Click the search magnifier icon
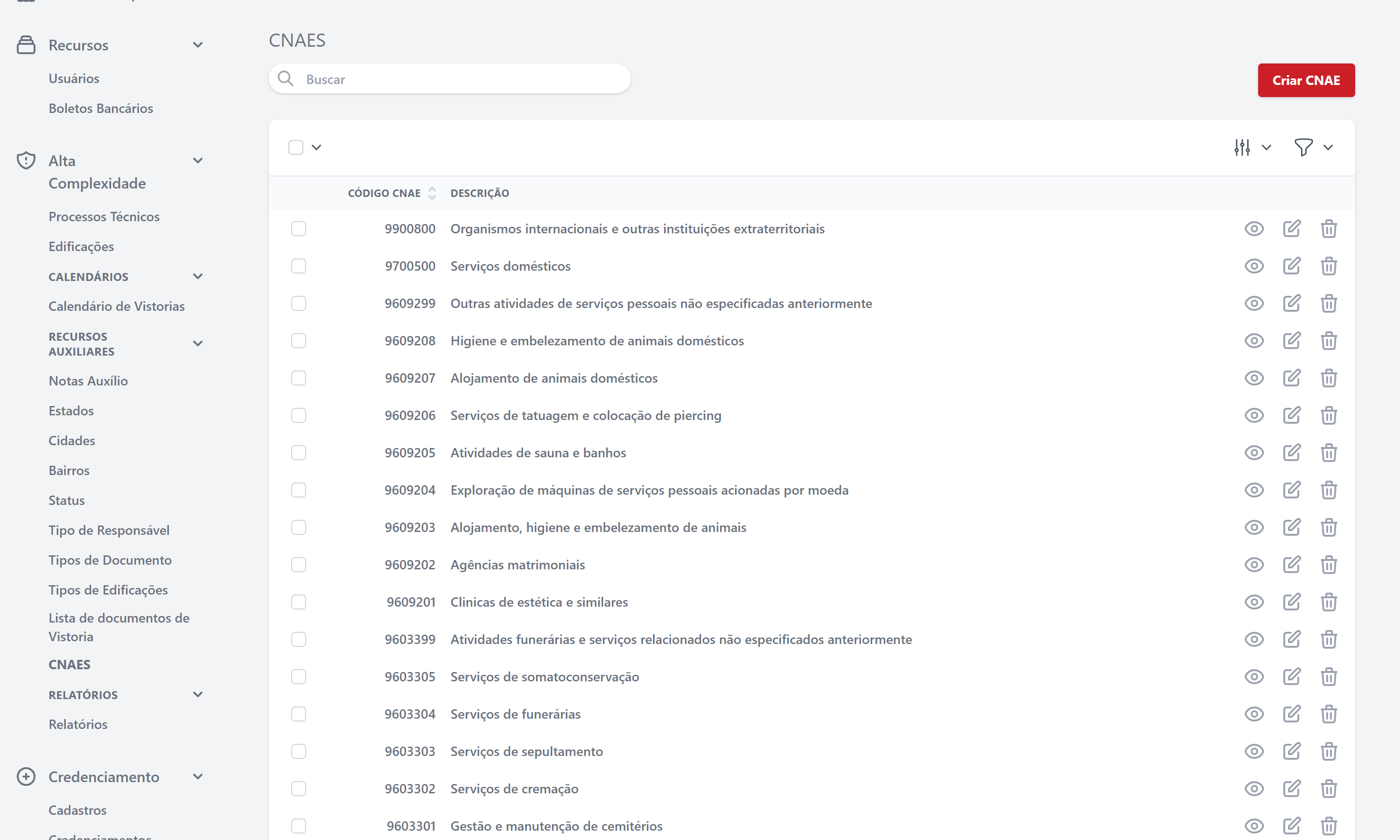This screenshot has width=1400, height=840. [286, 79]
